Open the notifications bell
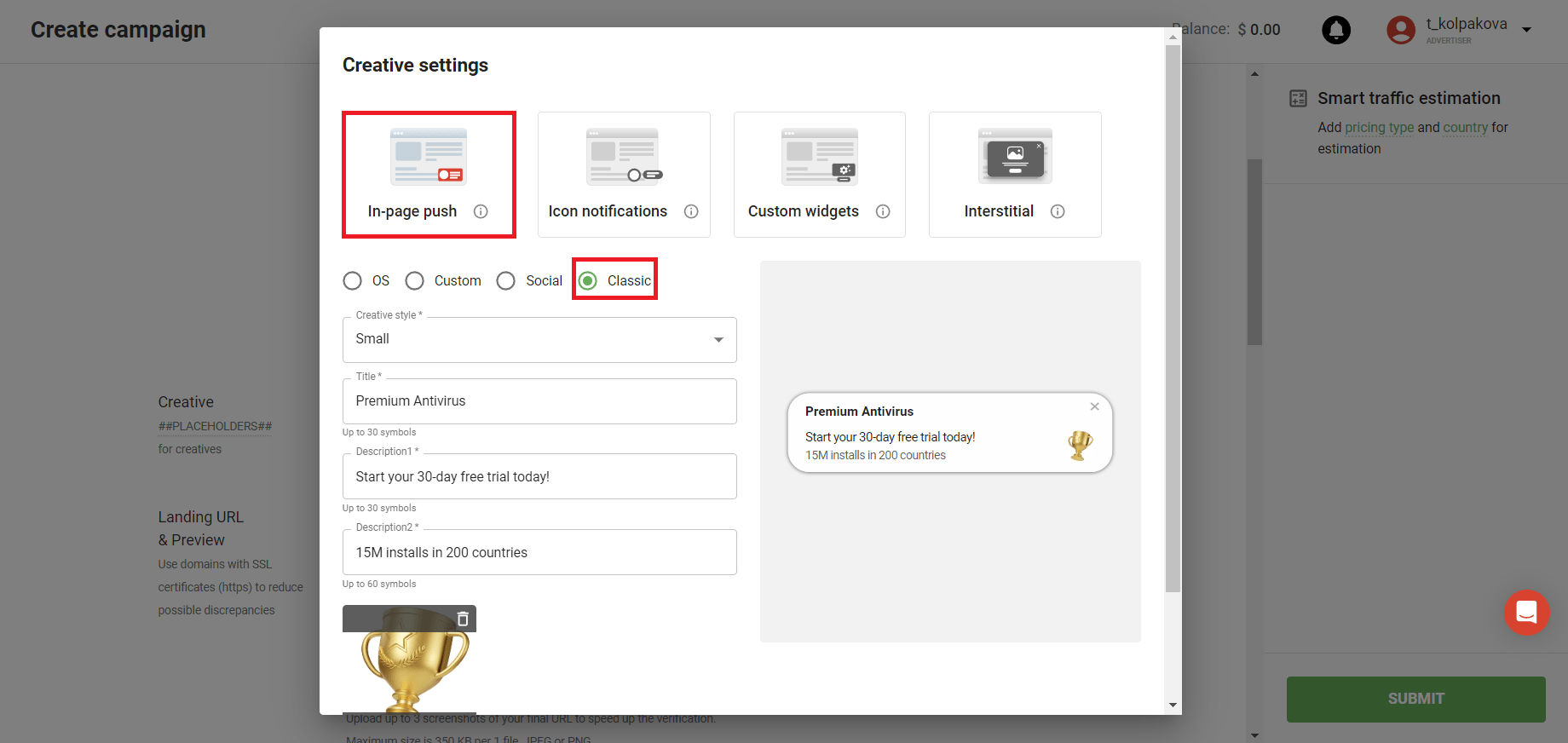The width and height of the screenshot is (1568, 743). (1335, 30)
